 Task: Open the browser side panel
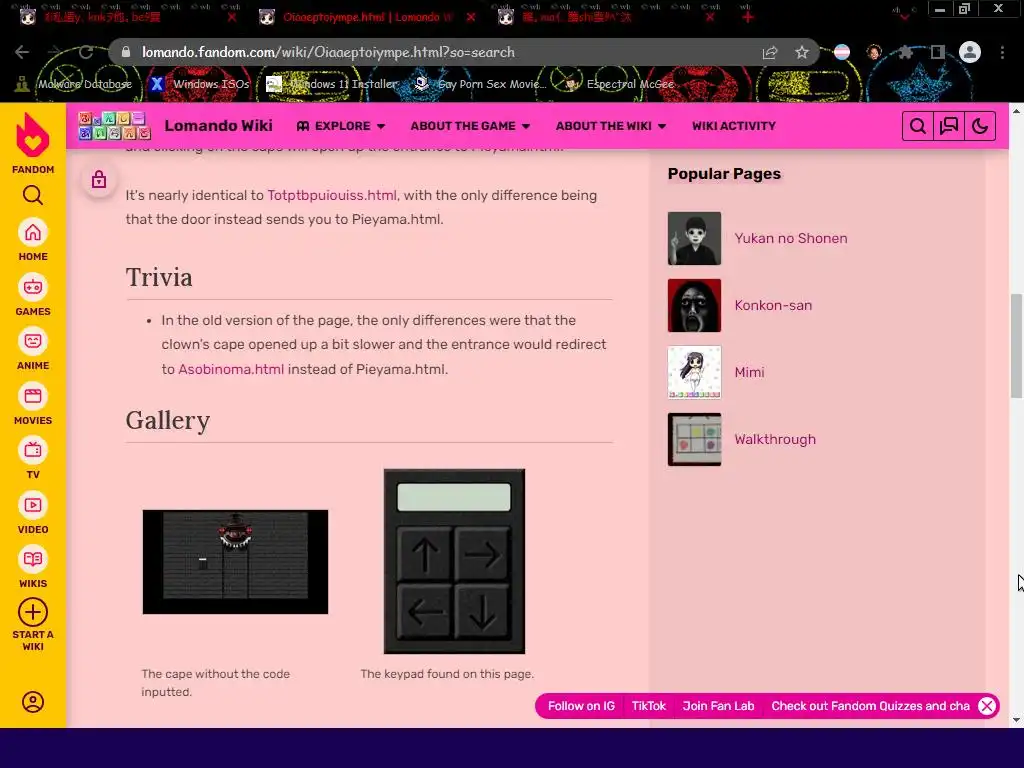[x=938, y=52]
